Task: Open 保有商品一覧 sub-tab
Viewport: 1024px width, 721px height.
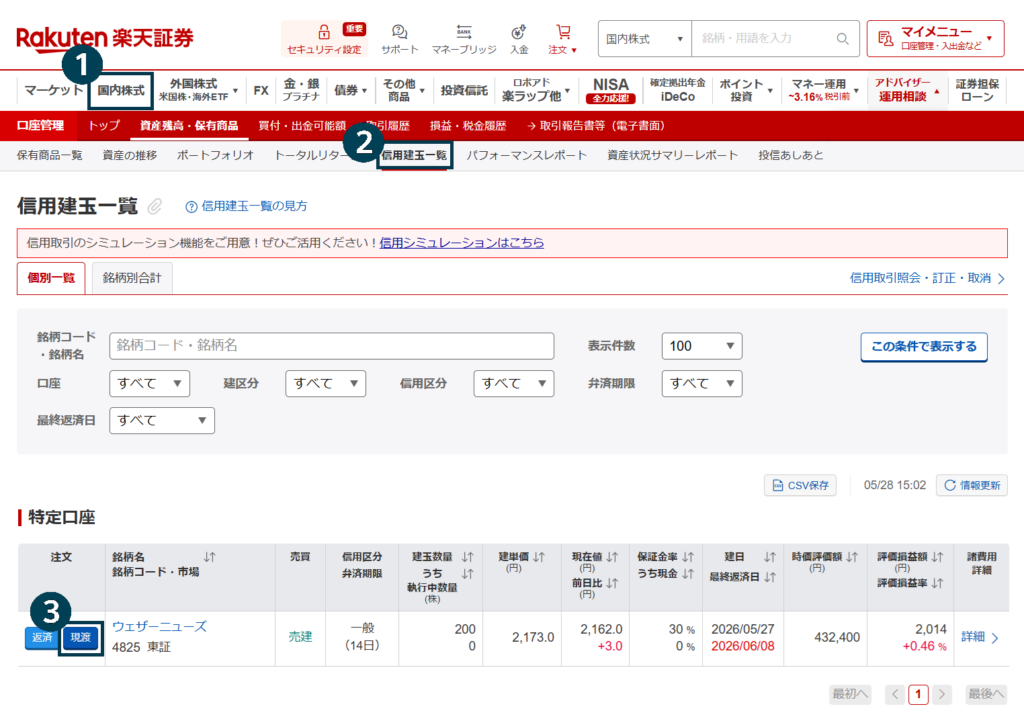Action: [50, 155]
